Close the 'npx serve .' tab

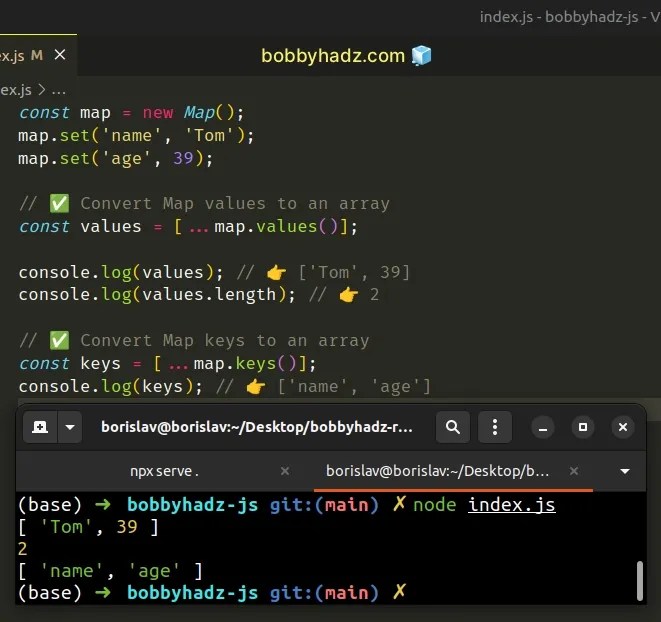(285, 471)
